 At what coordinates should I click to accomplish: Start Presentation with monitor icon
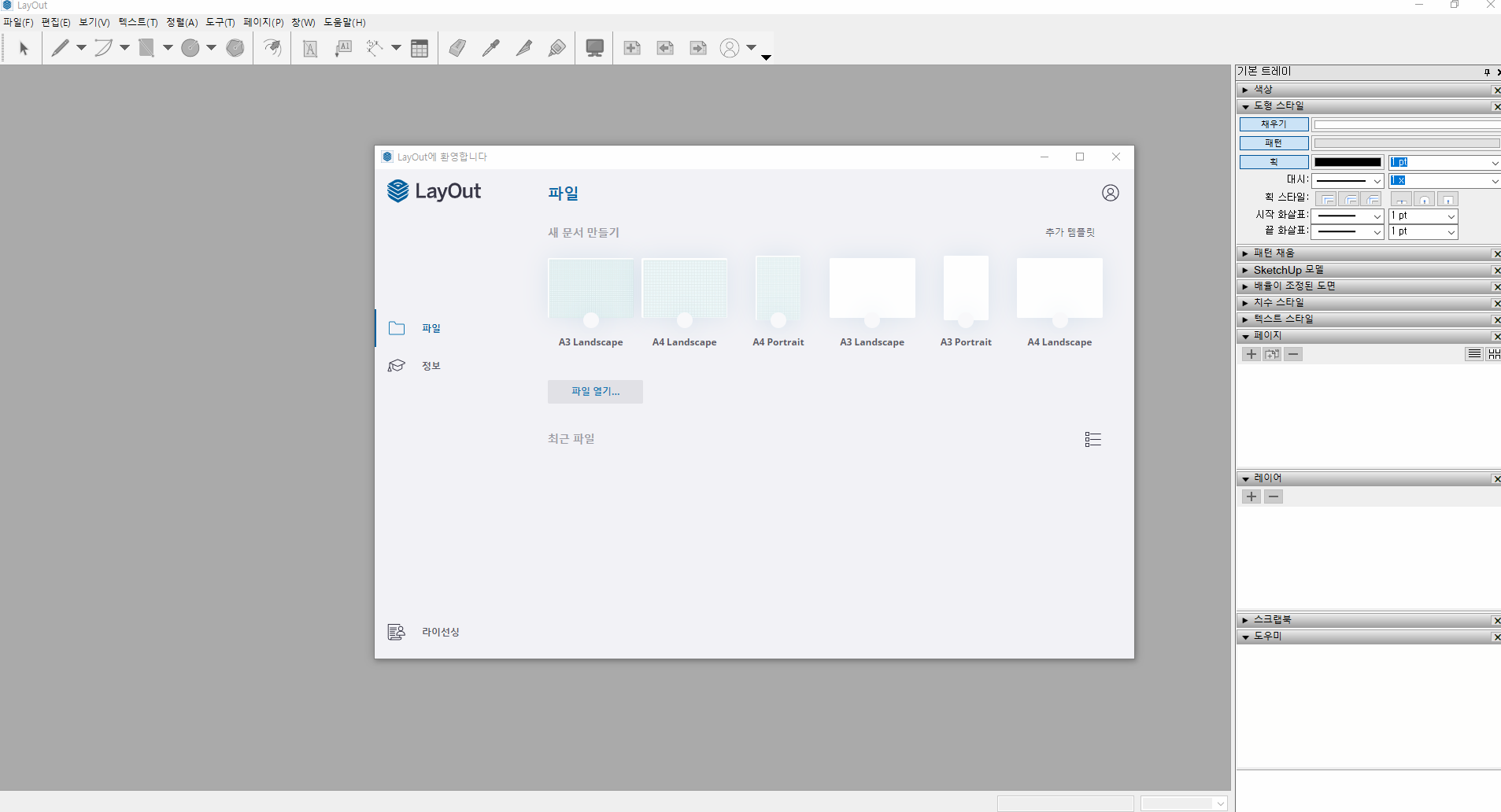595,49
